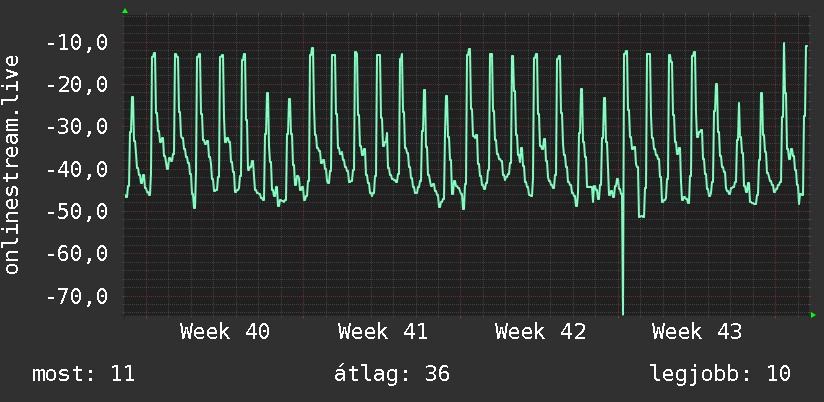
Task: Click the 'átlag: 36' statistic
Action: 392,374
